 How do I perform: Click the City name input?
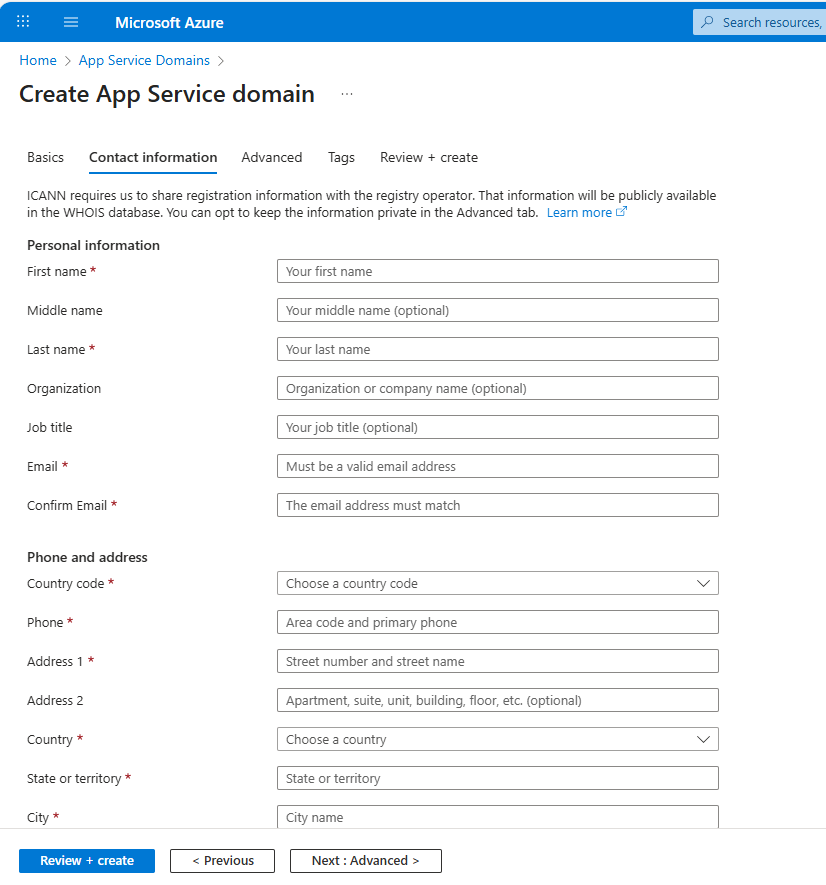[497, 817]
